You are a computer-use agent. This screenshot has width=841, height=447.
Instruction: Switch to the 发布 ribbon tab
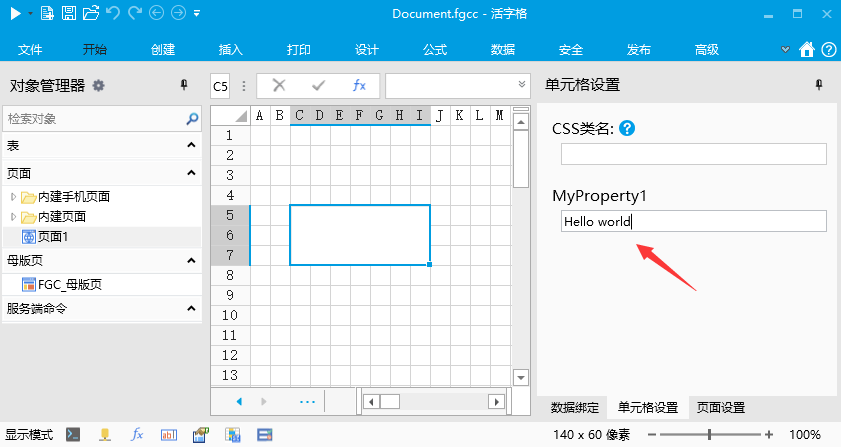pyautogui.click(x=639, y=50)
